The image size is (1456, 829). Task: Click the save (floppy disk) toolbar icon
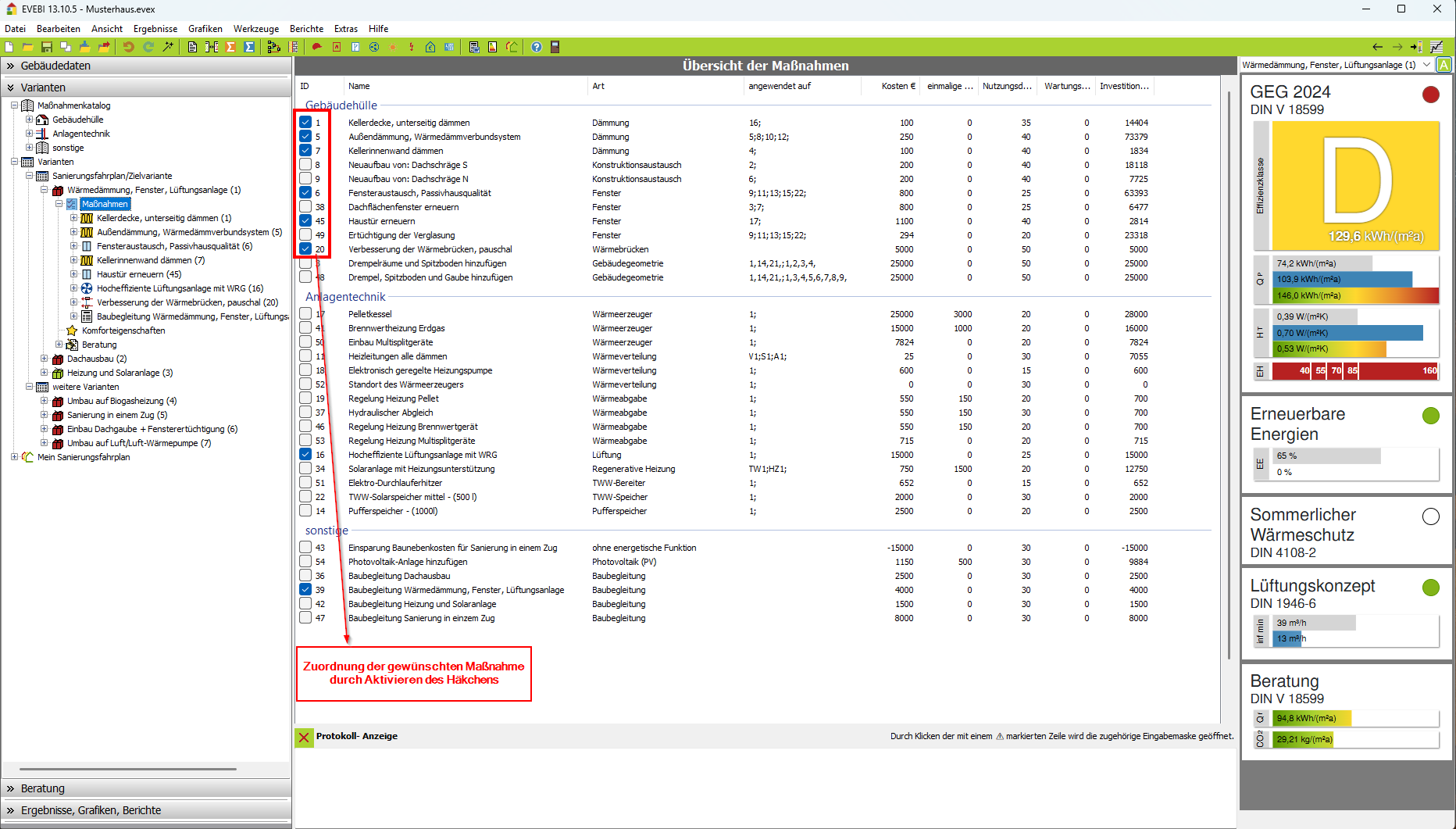47,47
